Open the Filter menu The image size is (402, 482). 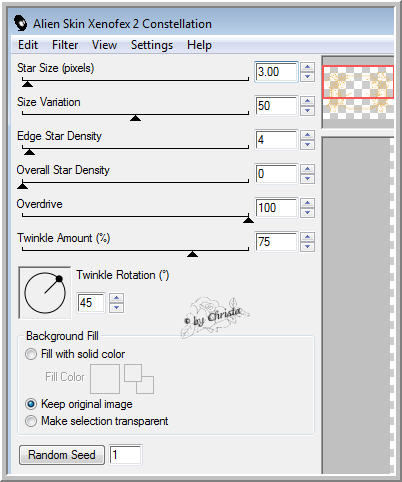point(65,45)
